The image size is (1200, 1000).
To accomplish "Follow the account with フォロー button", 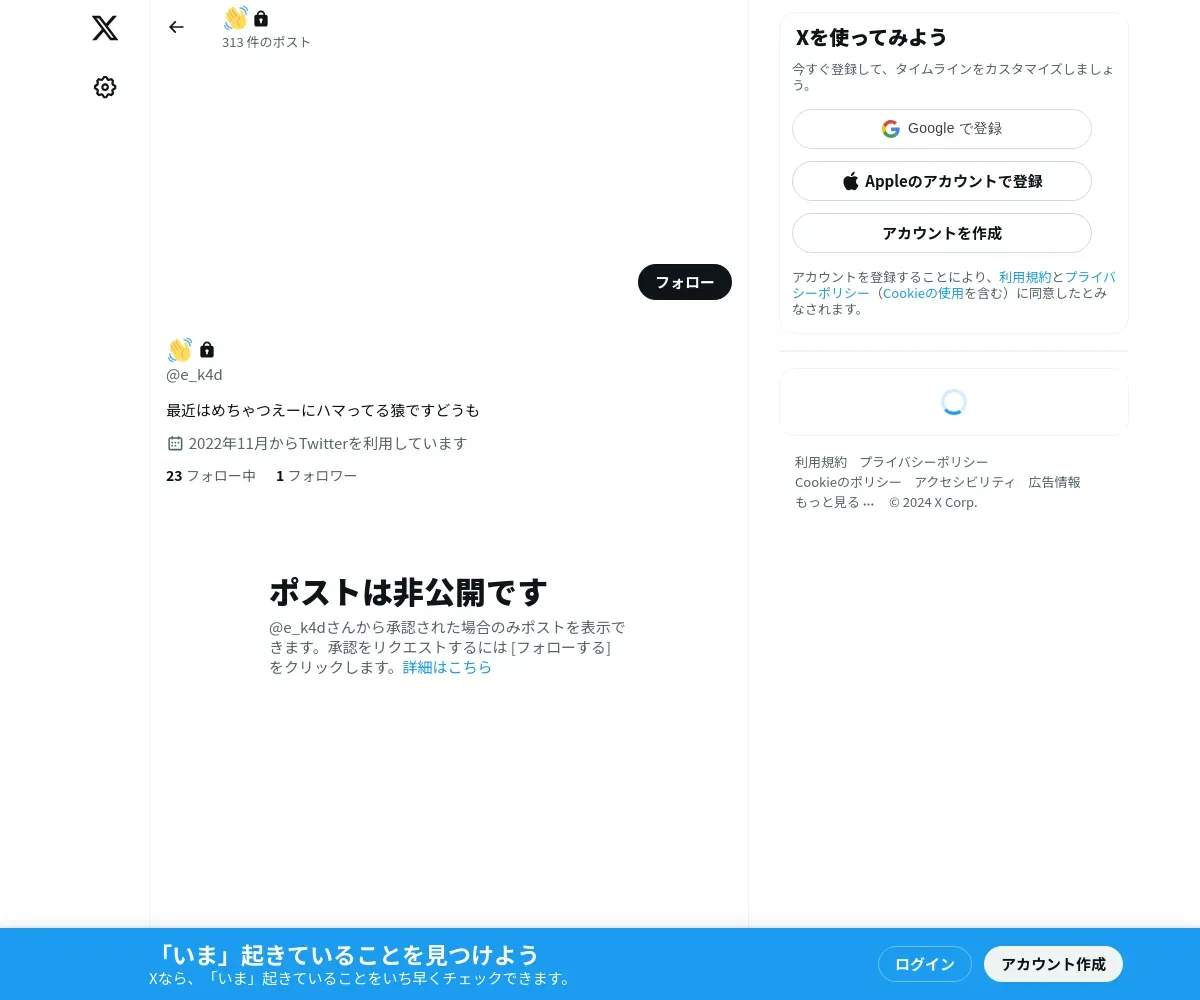I will point(685,282).
